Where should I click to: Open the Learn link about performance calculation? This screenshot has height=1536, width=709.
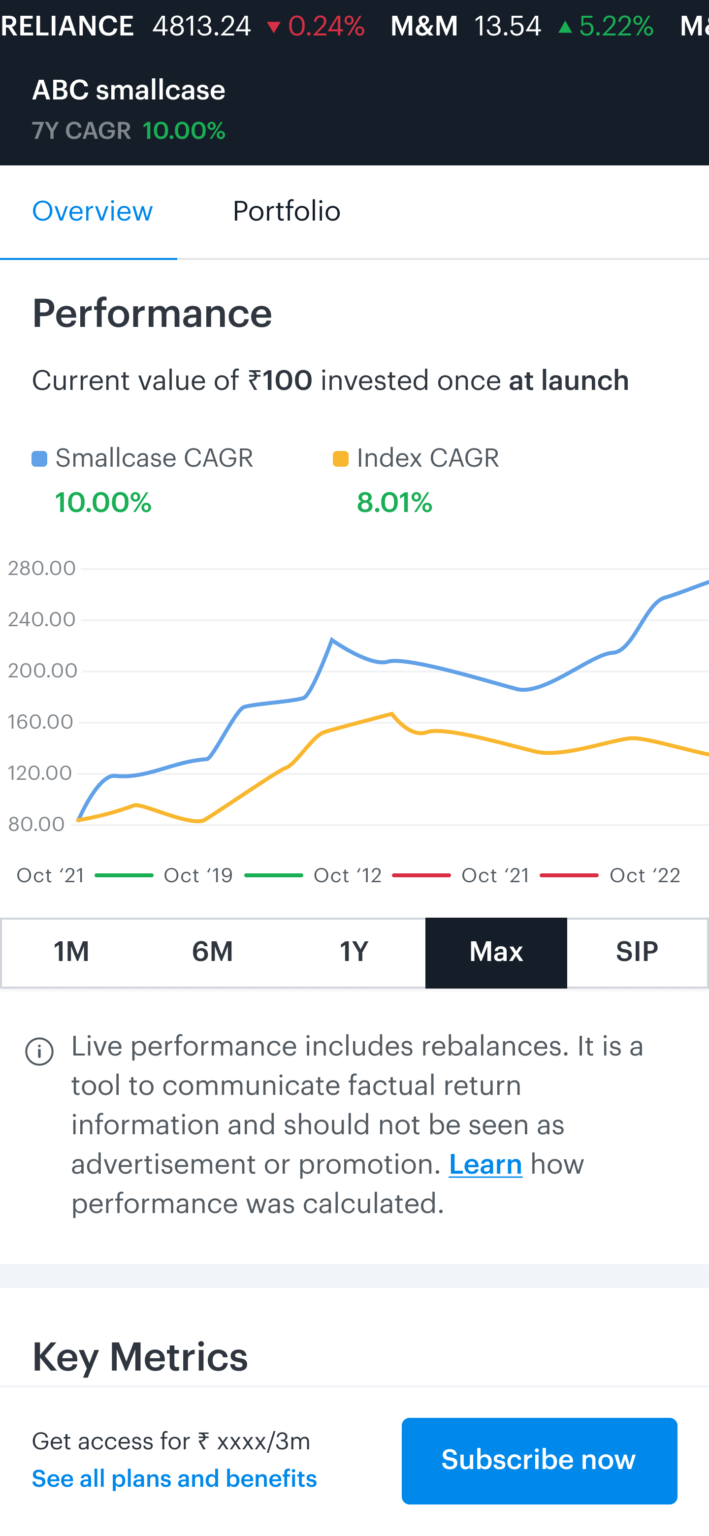[485, 1164]
